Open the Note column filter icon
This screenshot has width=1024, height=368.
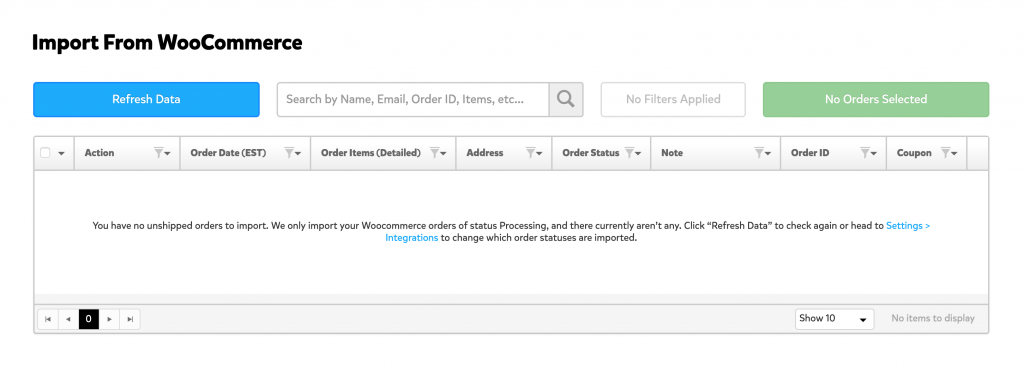point(762,153)
